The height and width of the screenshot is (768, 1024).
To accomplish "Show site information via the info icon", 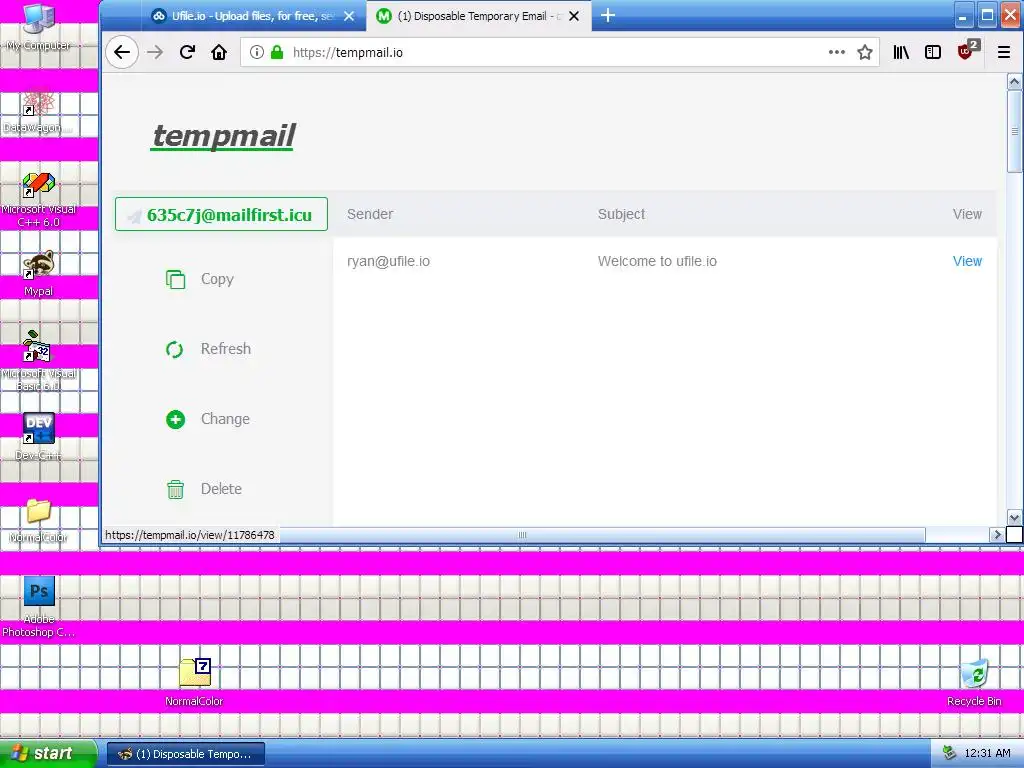I will [x=257, y=52].
